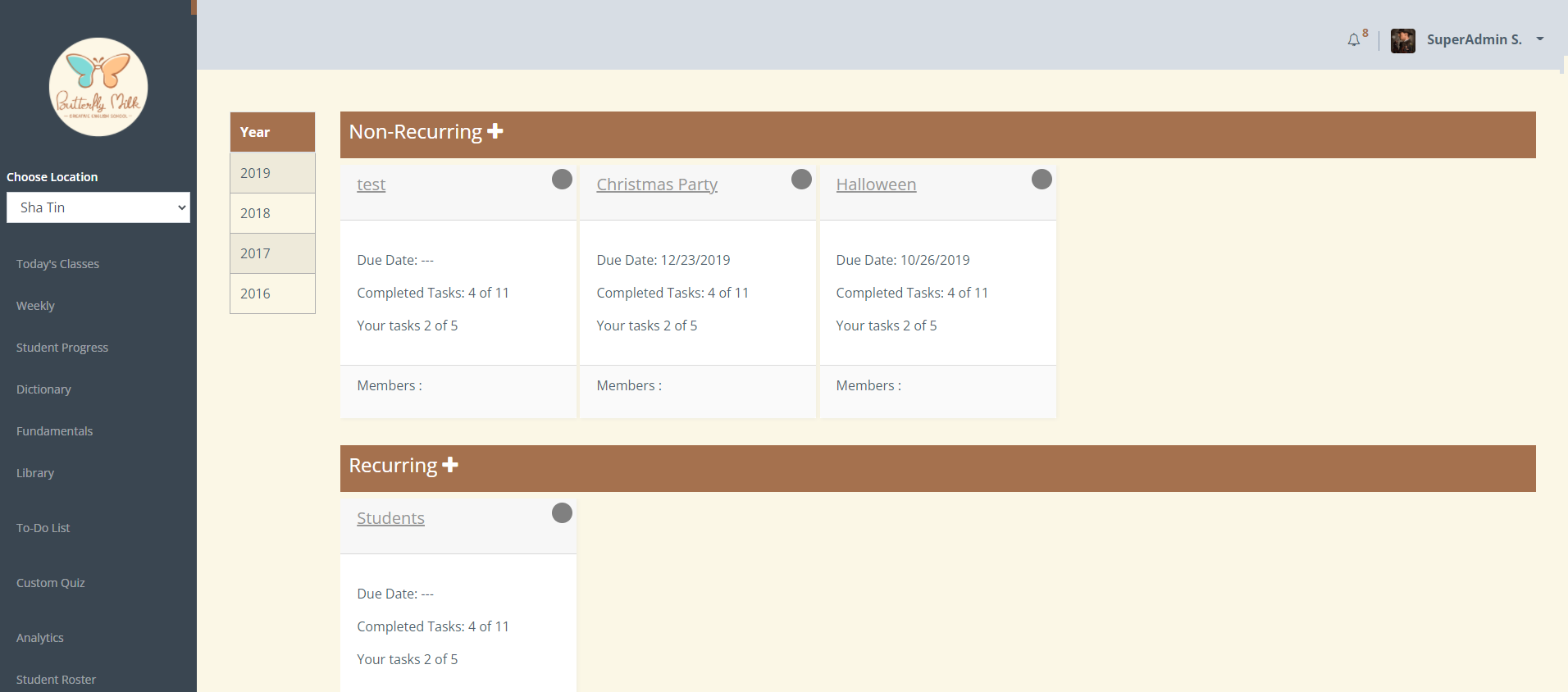Go to To-Do List in sidebar
The width and height of the screenshot is (1568, 692).
click(x=43, y=528)
